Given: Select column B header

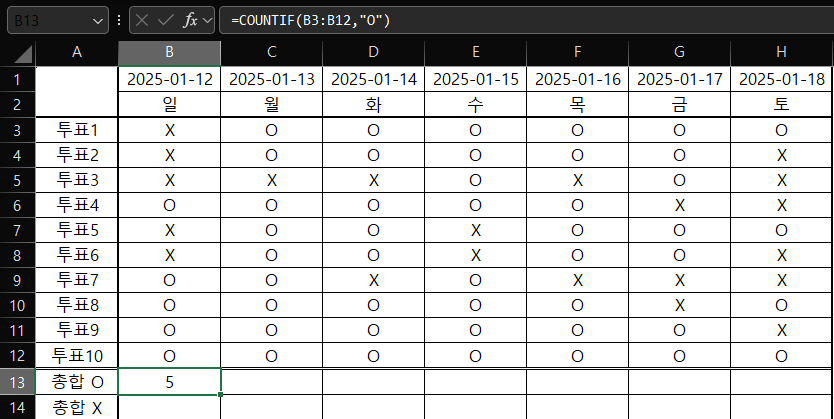Looking at the screenshot, I should click(x=169, y=52).
